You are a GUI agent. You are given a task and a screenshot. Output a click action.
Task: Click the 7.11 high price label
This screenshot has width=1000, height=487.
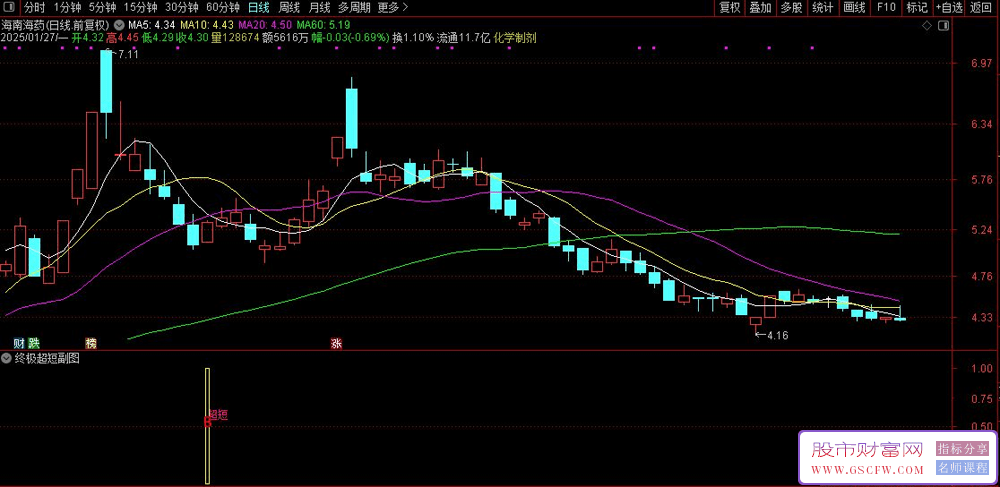[129, 55]
